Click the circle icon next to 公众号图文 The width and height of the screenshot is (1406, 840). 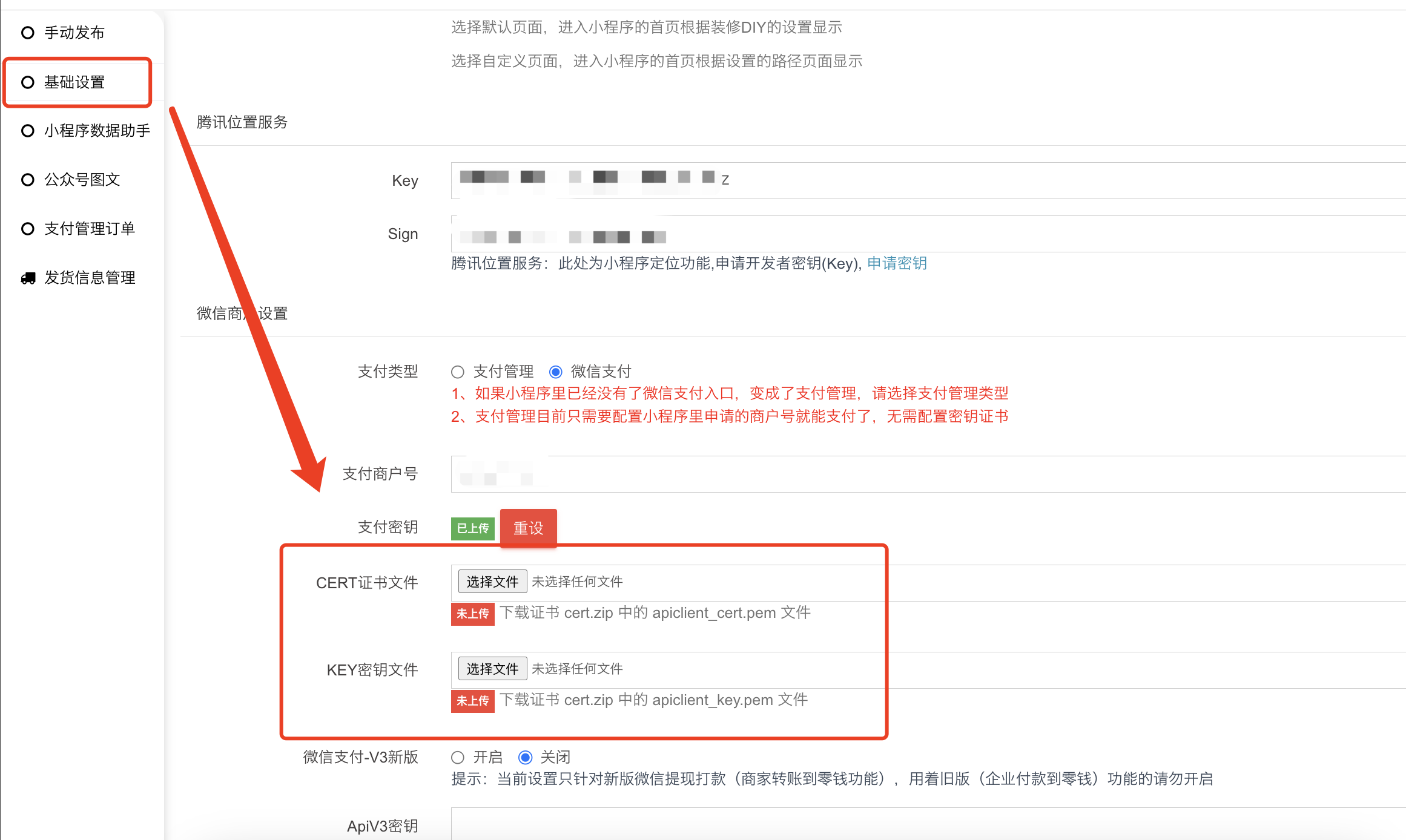27,180
